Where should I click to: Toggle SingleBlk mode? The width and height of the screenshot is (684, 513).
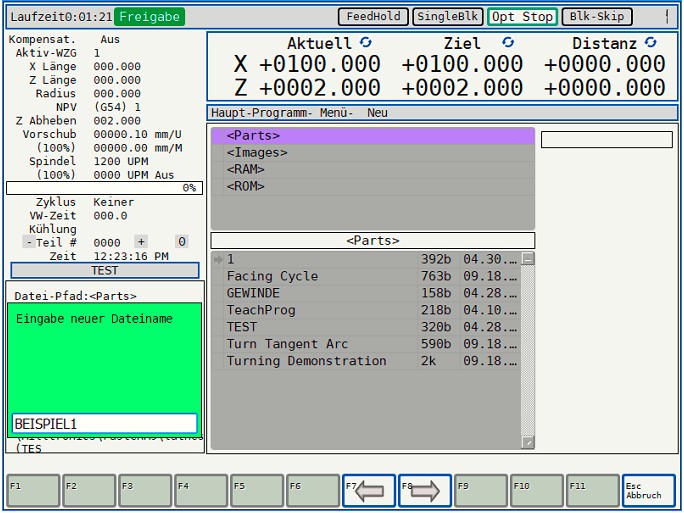point(448,17)
